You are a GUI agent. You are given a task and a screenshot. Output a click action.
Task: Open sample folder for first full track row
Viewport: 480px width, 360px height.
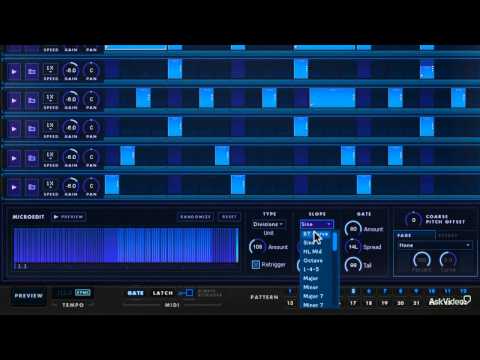click(32, 71)
